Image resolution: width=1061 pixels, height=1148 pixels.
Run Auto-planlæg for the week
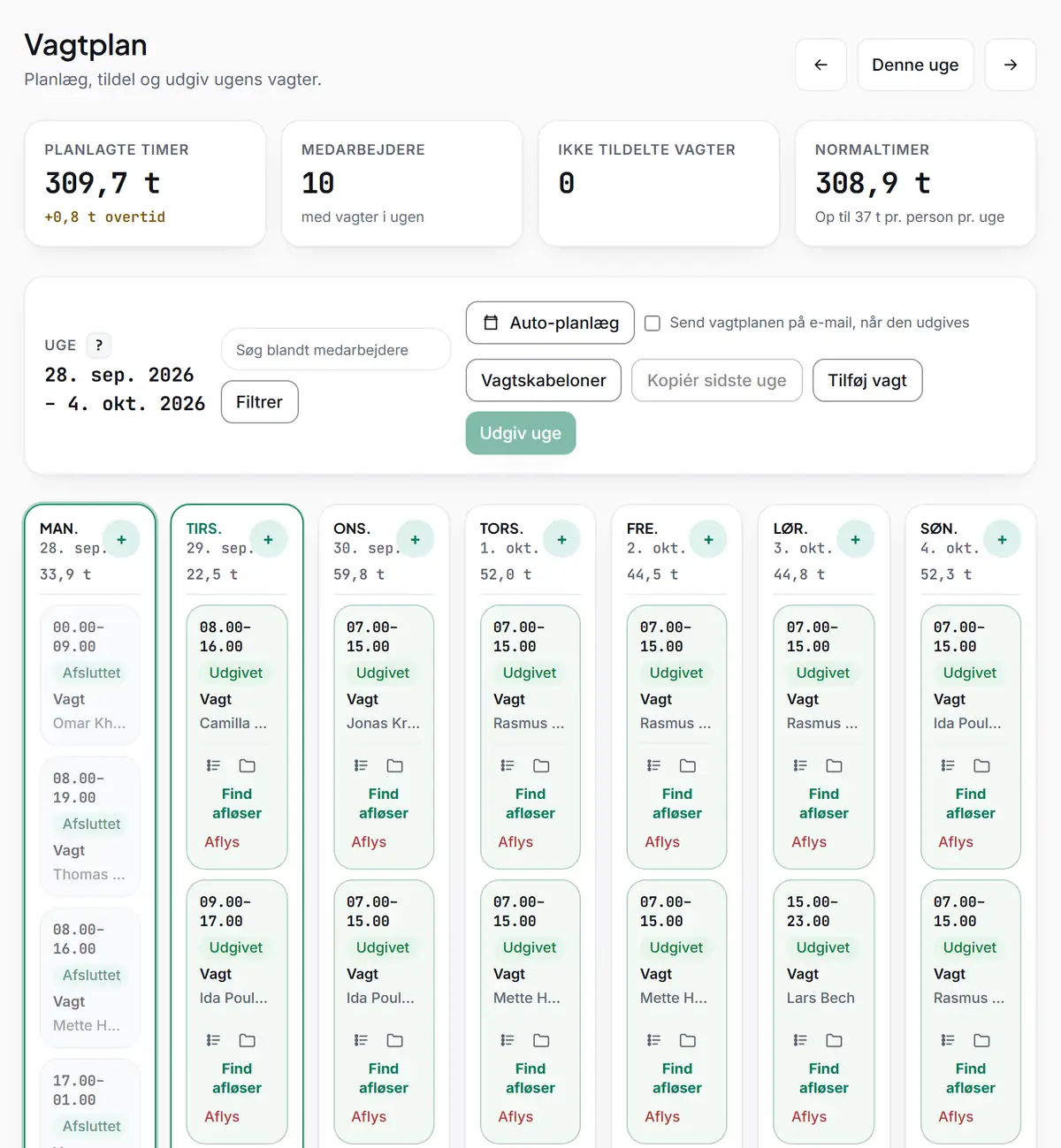pos(550,323)
